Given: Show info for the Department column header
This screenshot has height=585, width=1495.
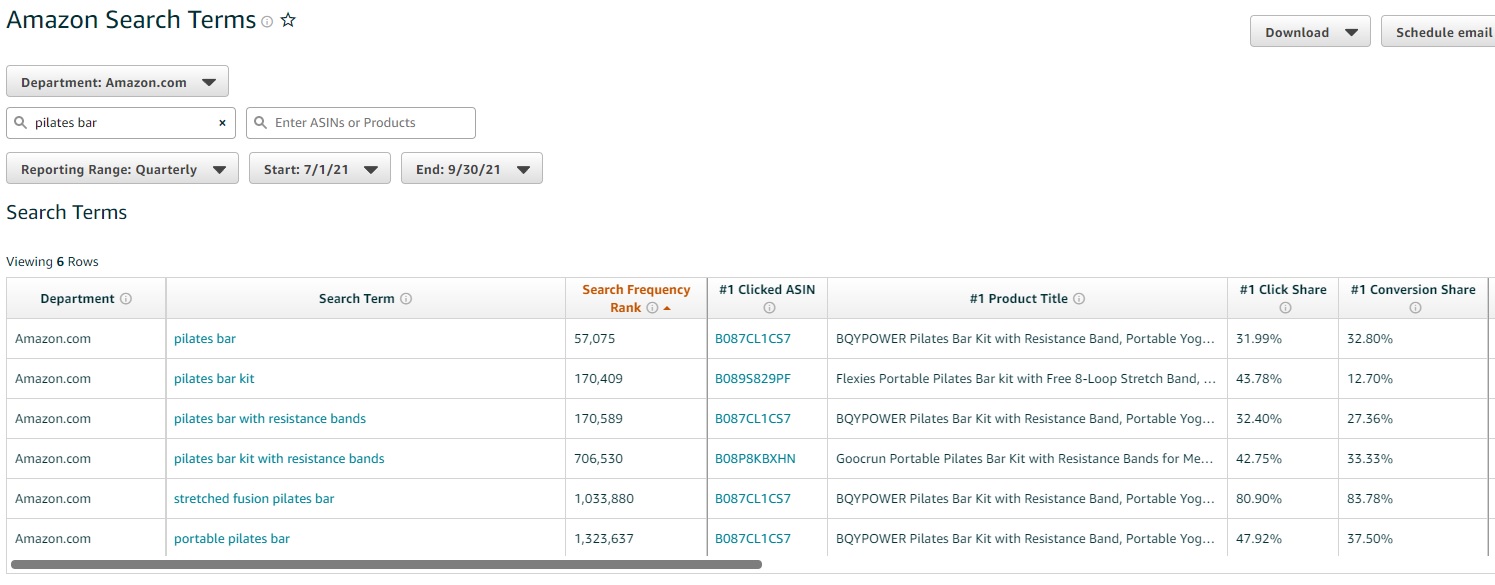Looking at the screenshot, I should [126, 299].
